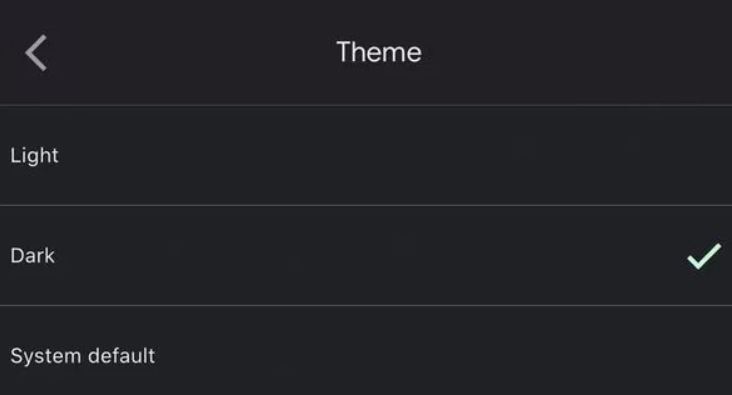Image resolution: width=732 pixels, height=395 pixels.
Task: Select the Light theme option
Action: tap(366, 155)
